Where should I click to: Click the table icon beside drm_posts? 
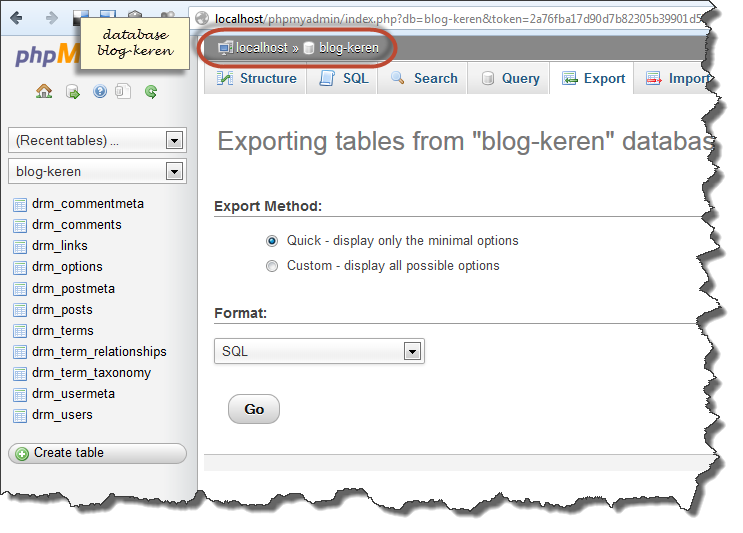coord(20,310)
